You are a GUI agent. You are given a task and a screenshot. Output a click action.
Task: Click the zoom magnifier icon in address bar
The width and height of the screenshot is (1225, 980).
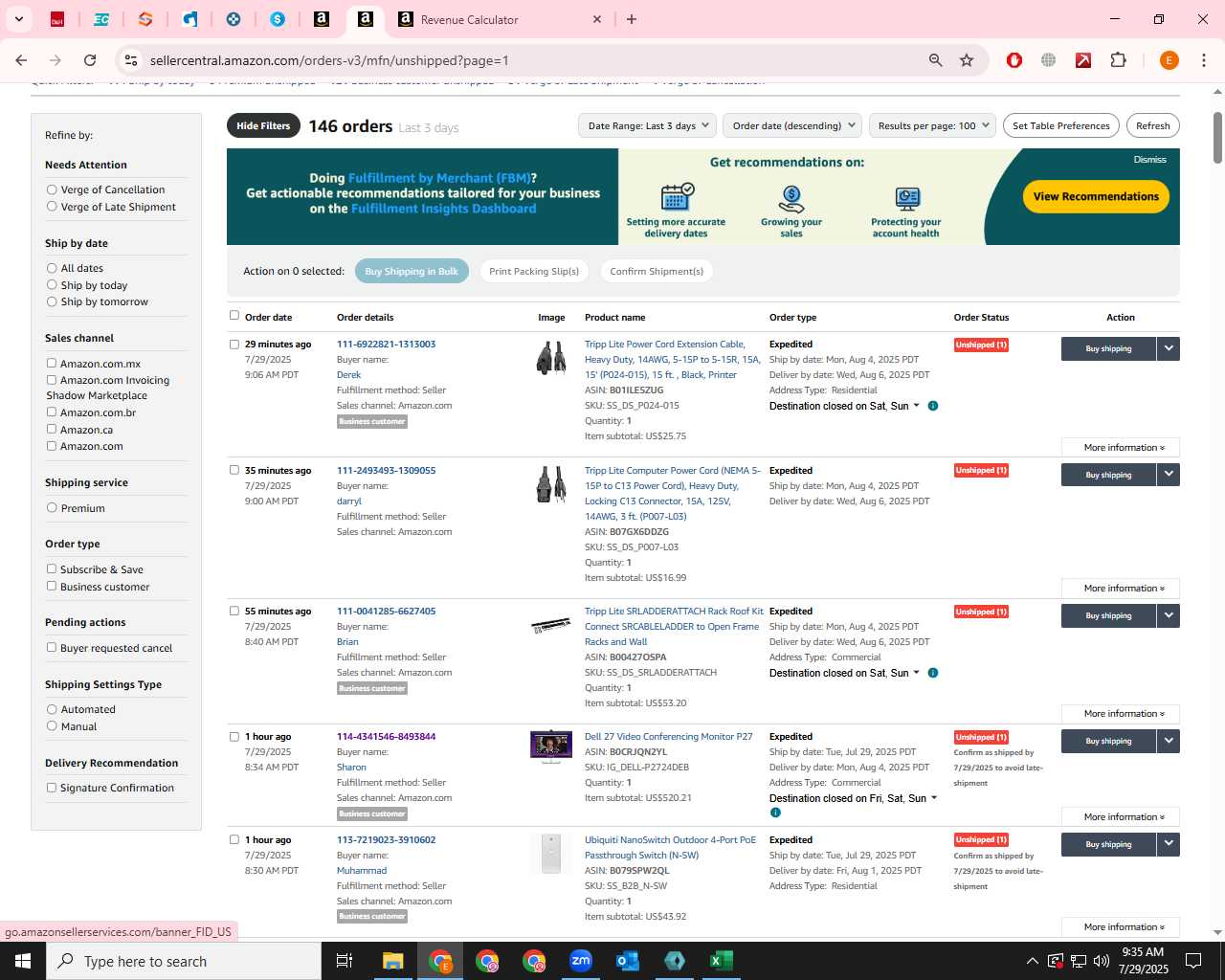(x=936, y=60)
